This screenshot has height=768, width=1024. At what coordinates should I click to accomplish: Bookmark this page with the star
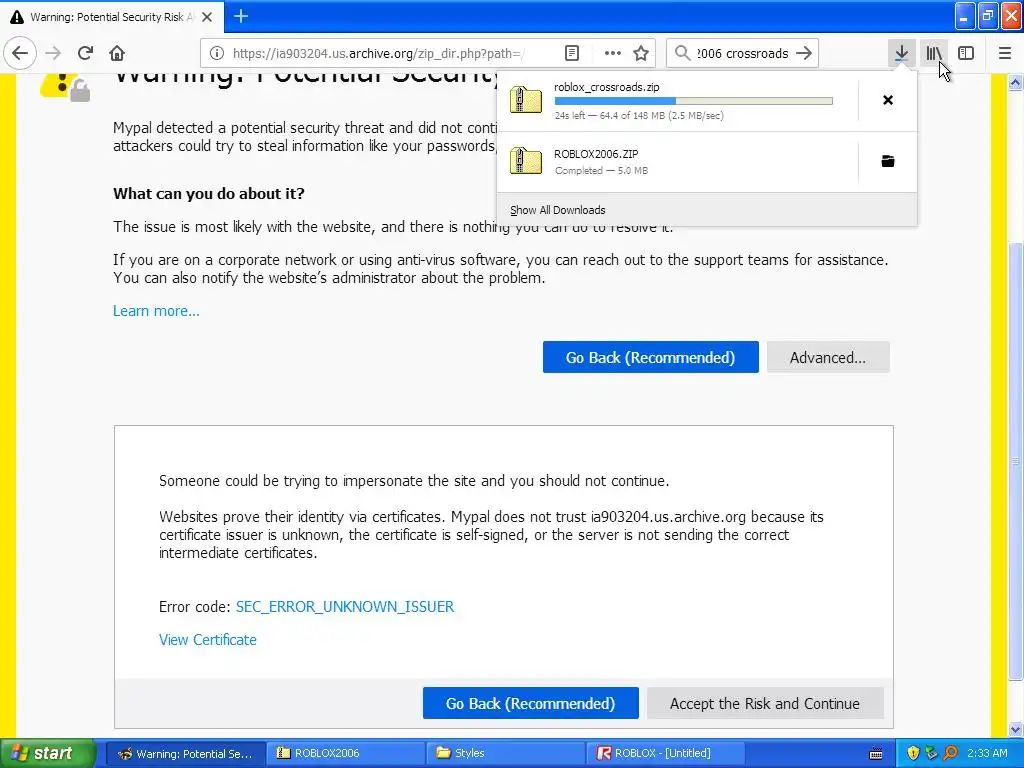click(641, 54)
